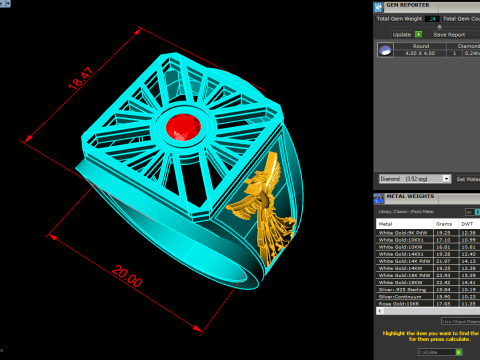Click the Metal column header

click(x=405, y=224)
